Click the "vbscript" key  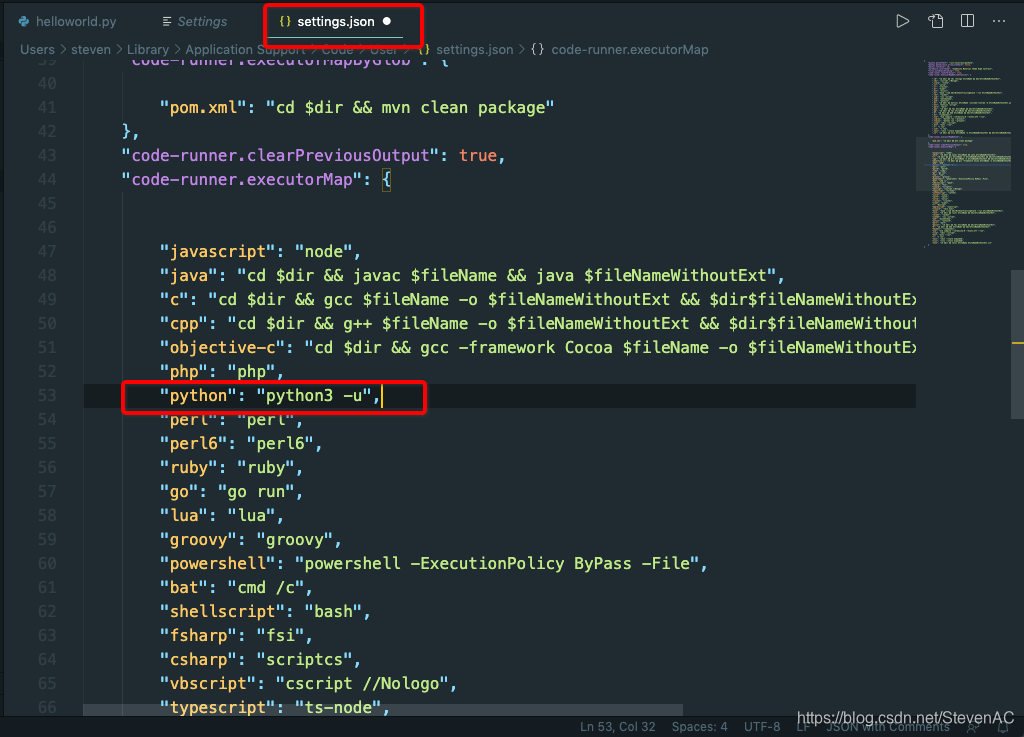tap(208, 683)
